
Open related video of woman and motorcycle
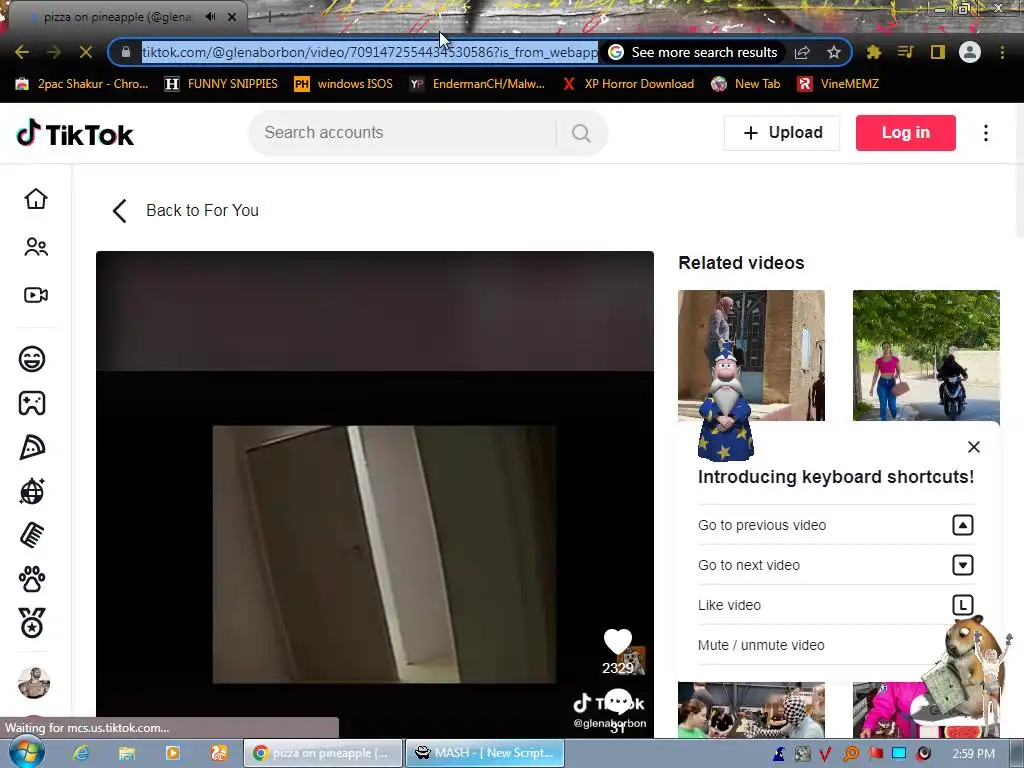926,355
